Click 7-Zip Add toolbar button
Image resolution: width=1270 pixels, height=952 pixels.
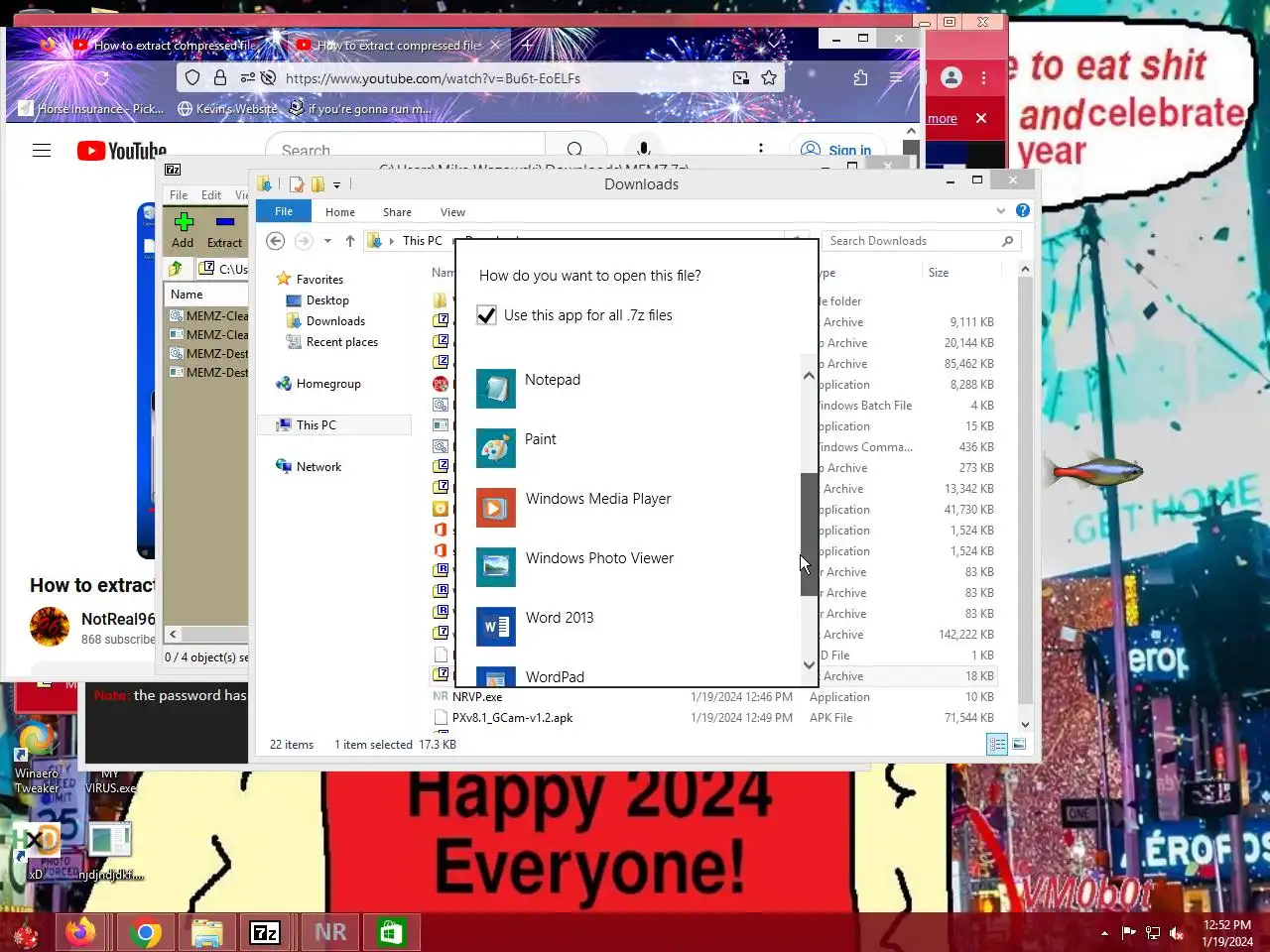[183, 230]
